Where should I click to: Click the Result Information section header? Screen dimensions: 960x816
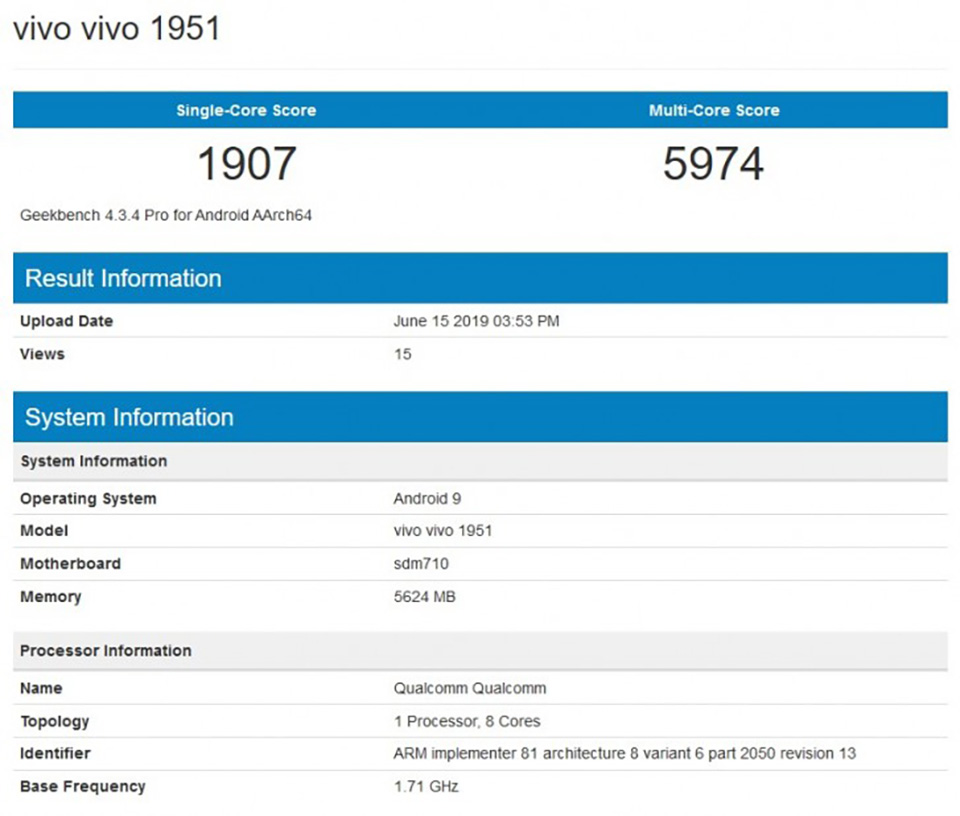coord(481,278)
